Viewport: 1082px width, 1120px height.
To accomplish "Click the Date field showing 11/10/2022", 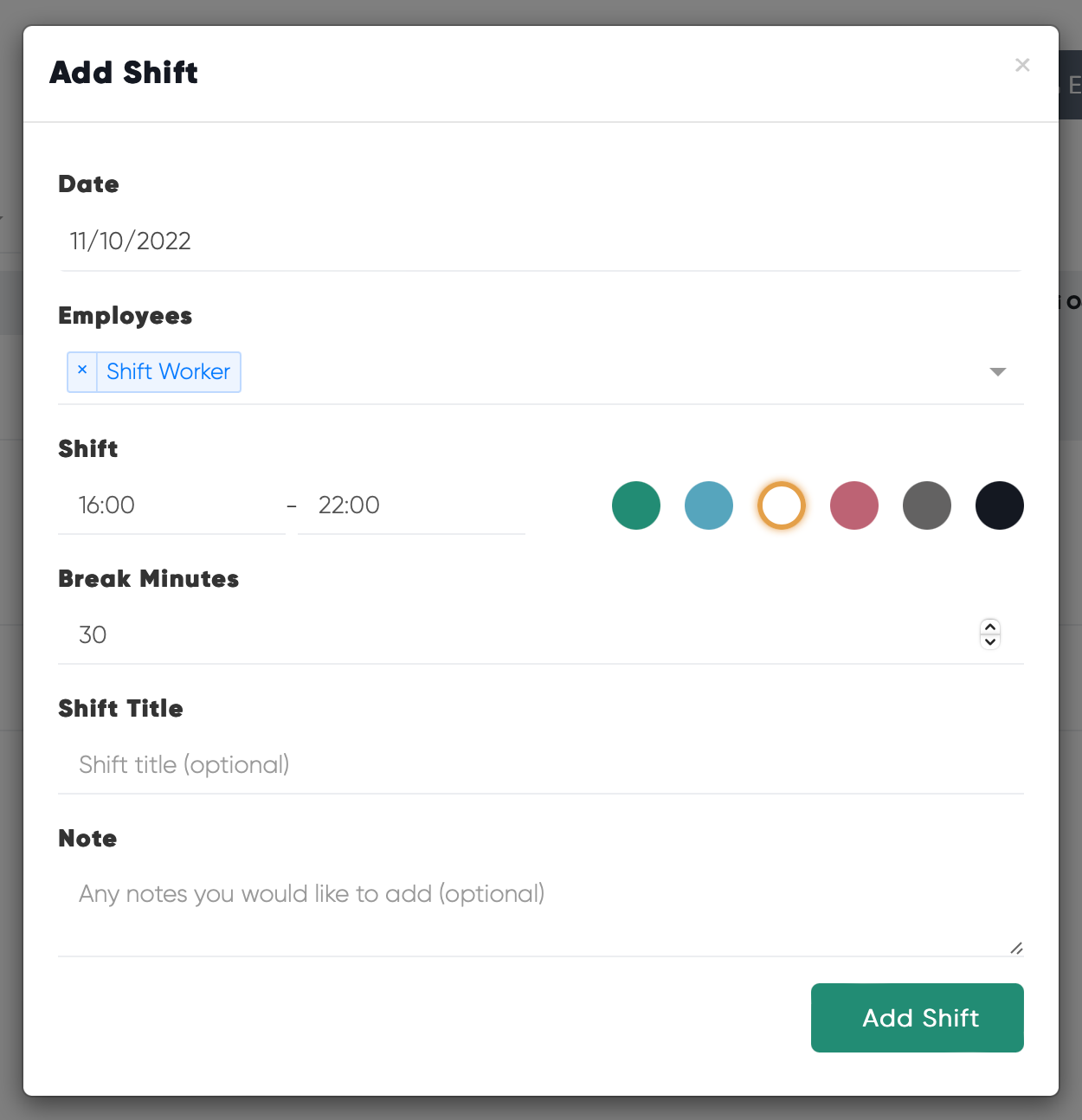I will tap(541, 241).
